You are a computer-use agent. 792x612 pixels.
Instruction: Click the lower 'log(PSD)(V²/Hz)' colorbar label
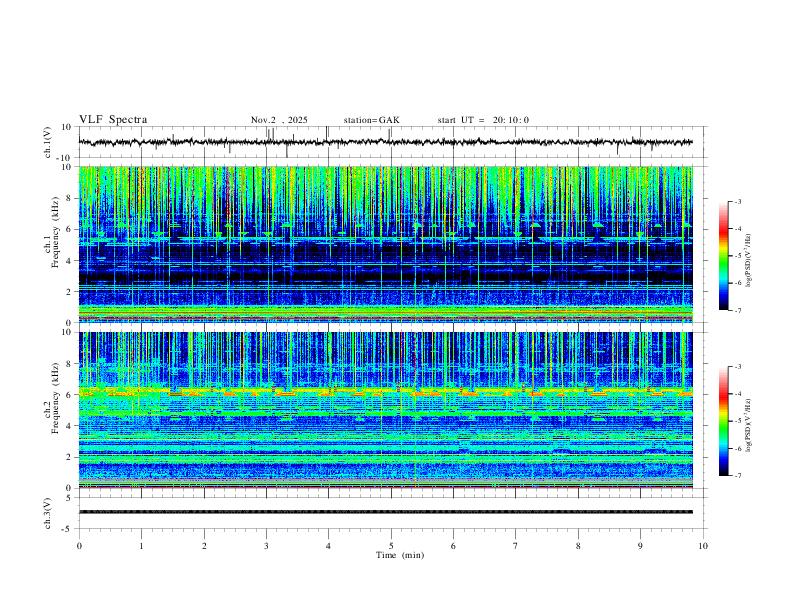748,425
